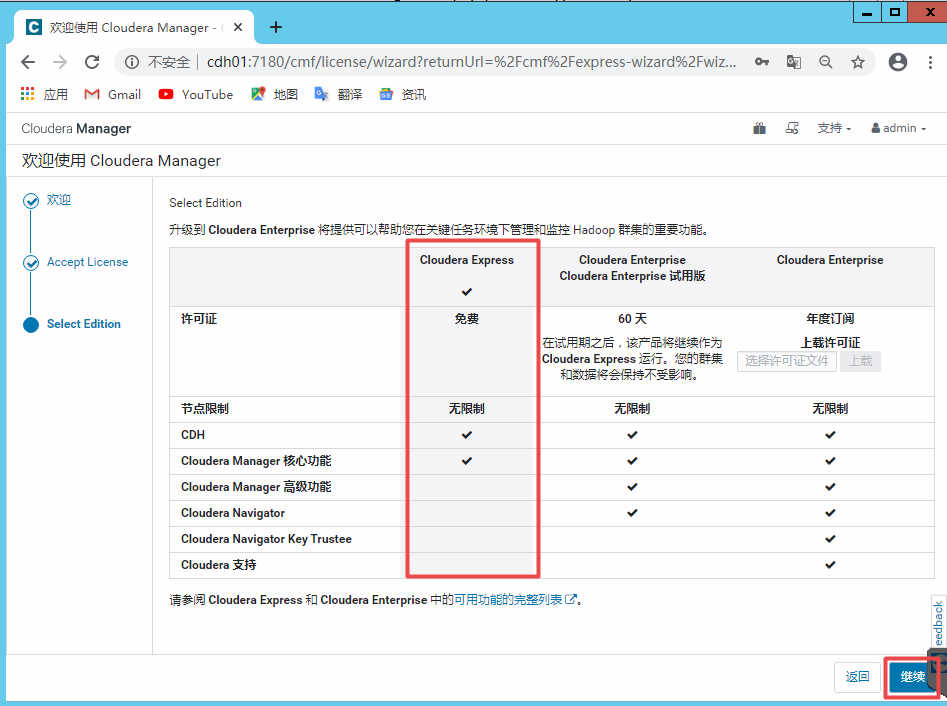
Task: Click the 许可证 row label
Action: tap(199, 319)
